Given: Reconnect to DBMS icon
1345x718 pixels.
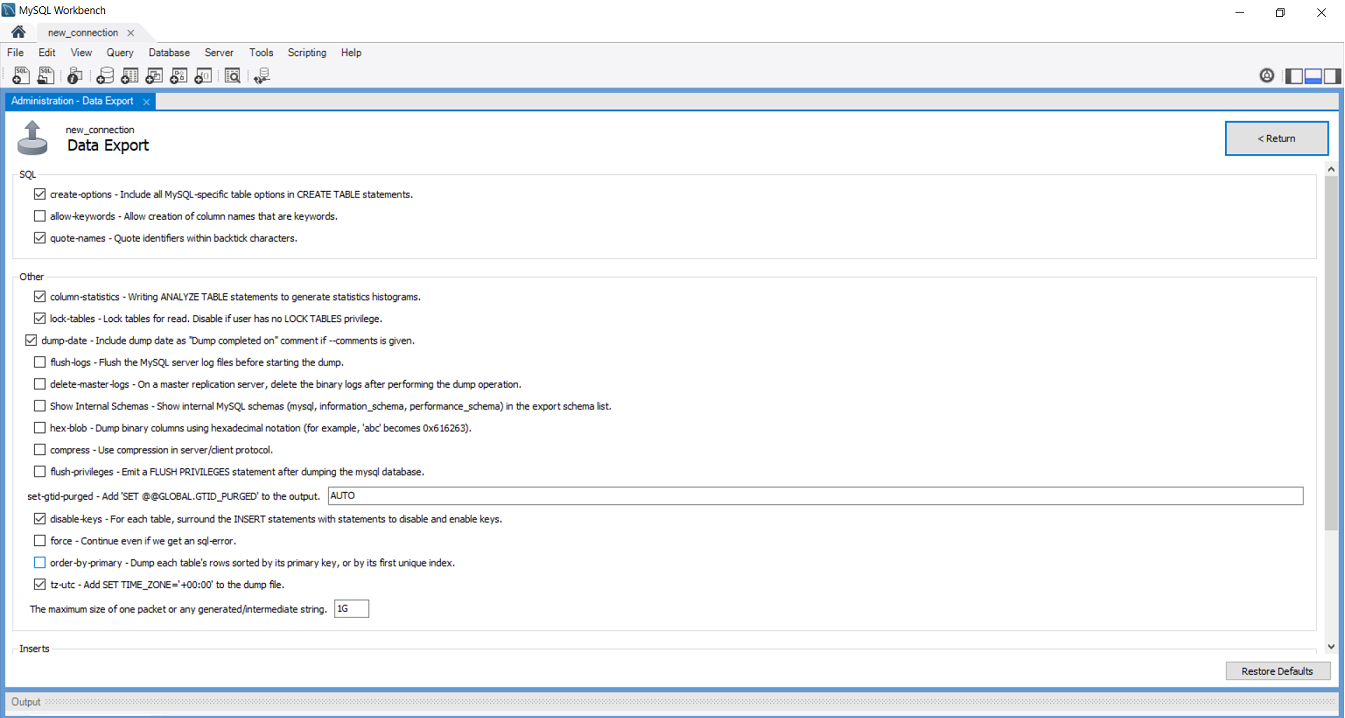Looking at the screenshot, I should [x=262, y=75].
